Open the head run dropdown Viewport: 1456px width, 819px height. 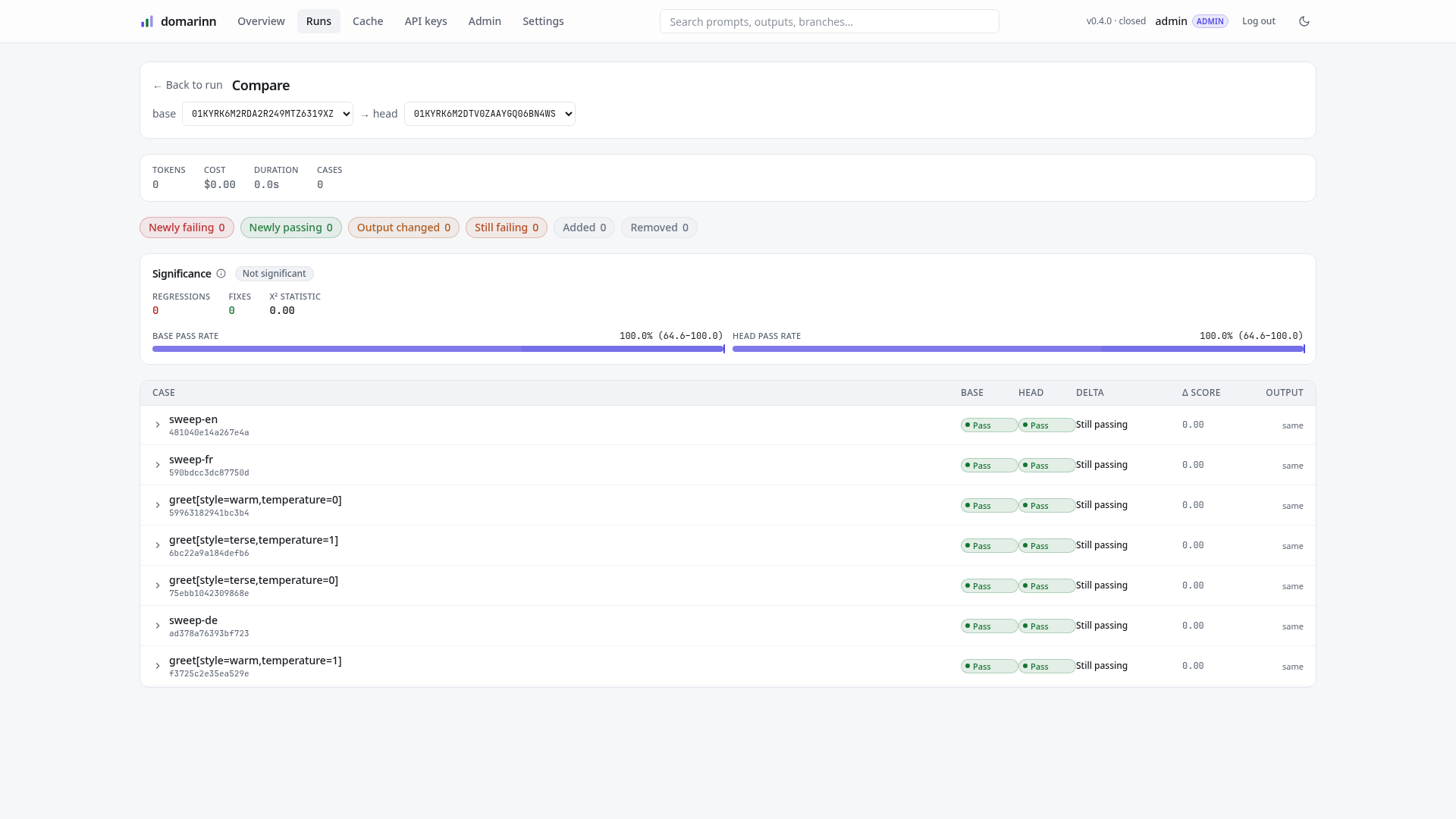(490, 114)
